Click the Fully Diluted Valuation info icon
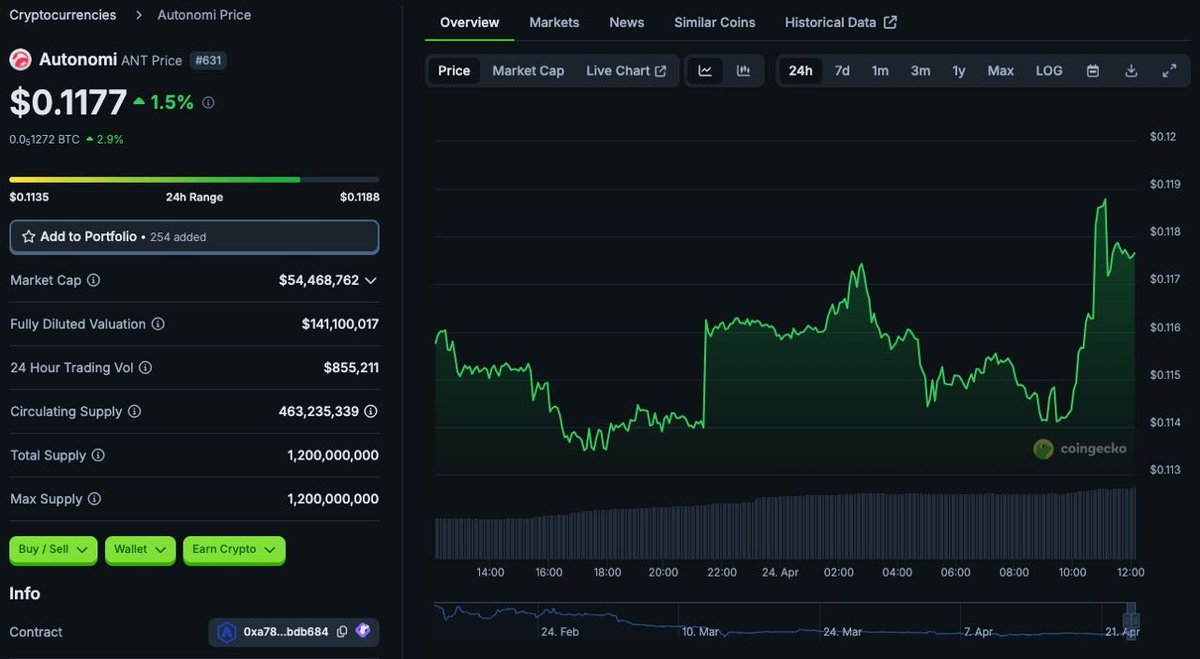The height and width of the screenshot is (659, 1200). pyautogui.click(x=158, y=324)
